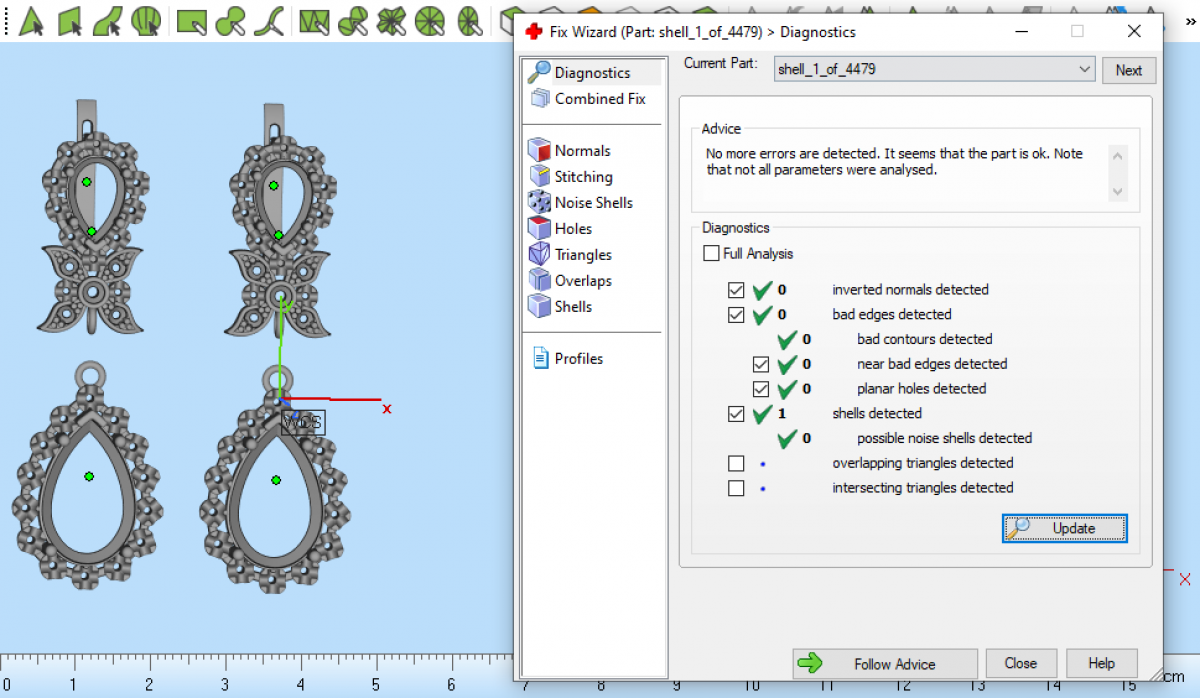This screenshot has height=698, width=1200.
Task: Select the first triangle-selection arrow tool in toolbar
Action: (x=31, y=20)
